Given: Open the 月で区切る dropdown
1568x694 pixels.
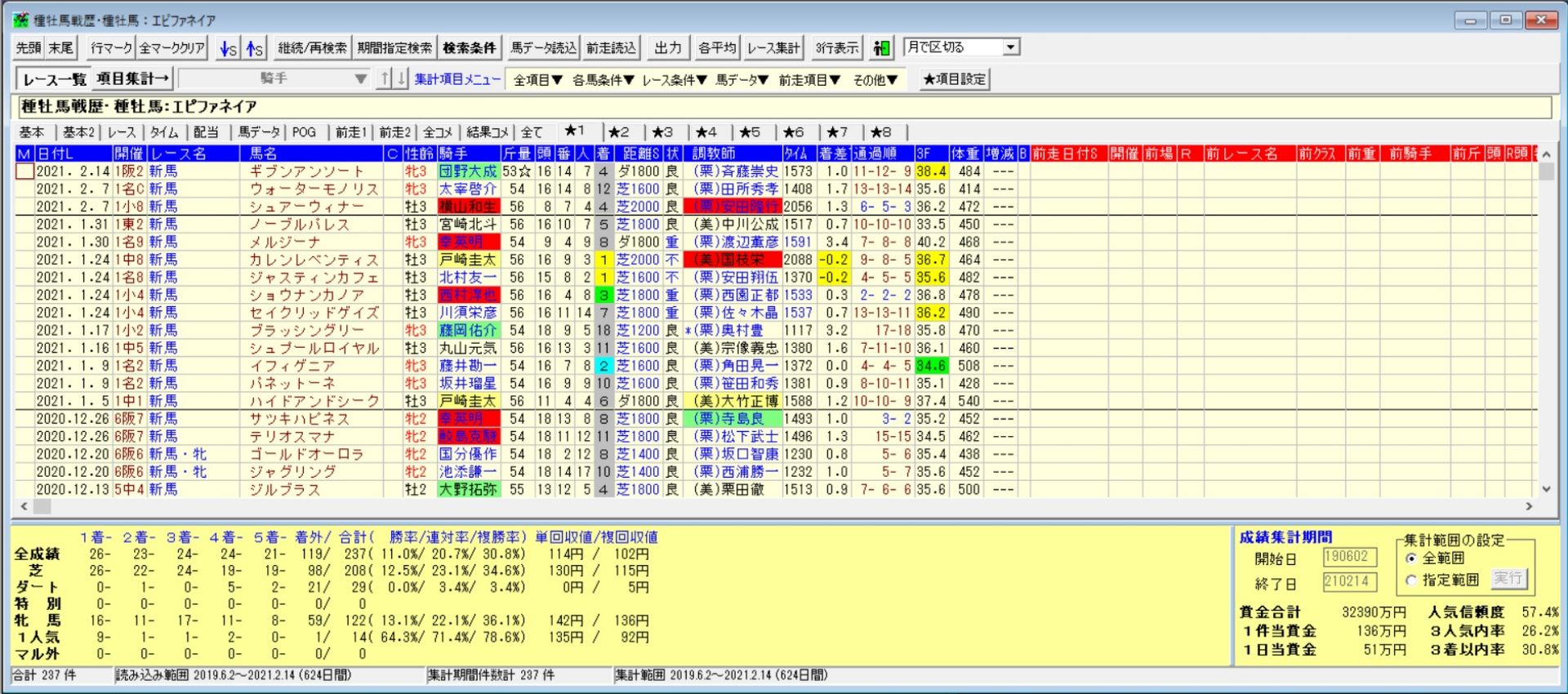Looking at the screenshot, I should click(1010, 47).
